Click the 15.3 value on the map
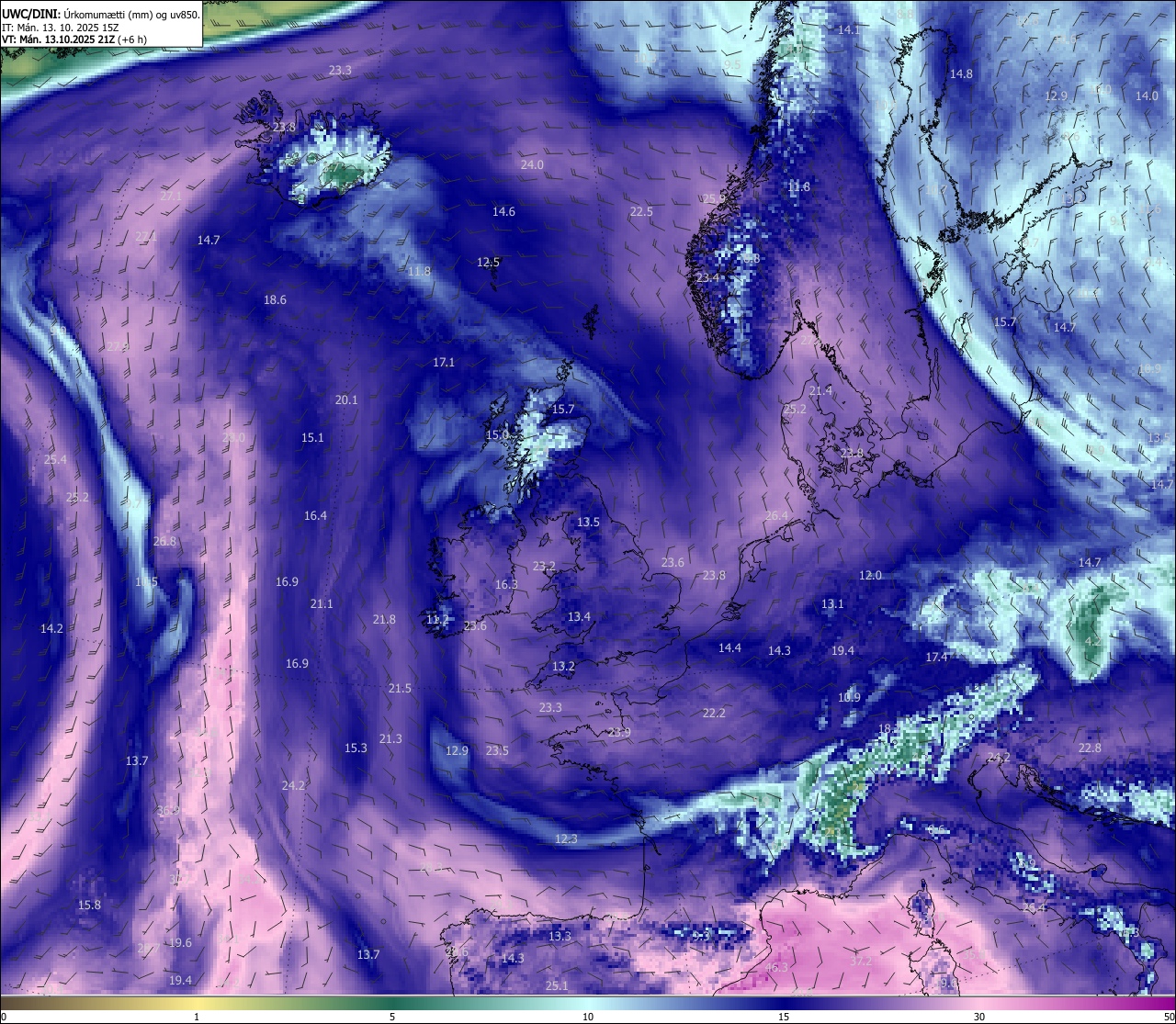The width and height of the screenshot is (1176, 1024). coord(356,748)
